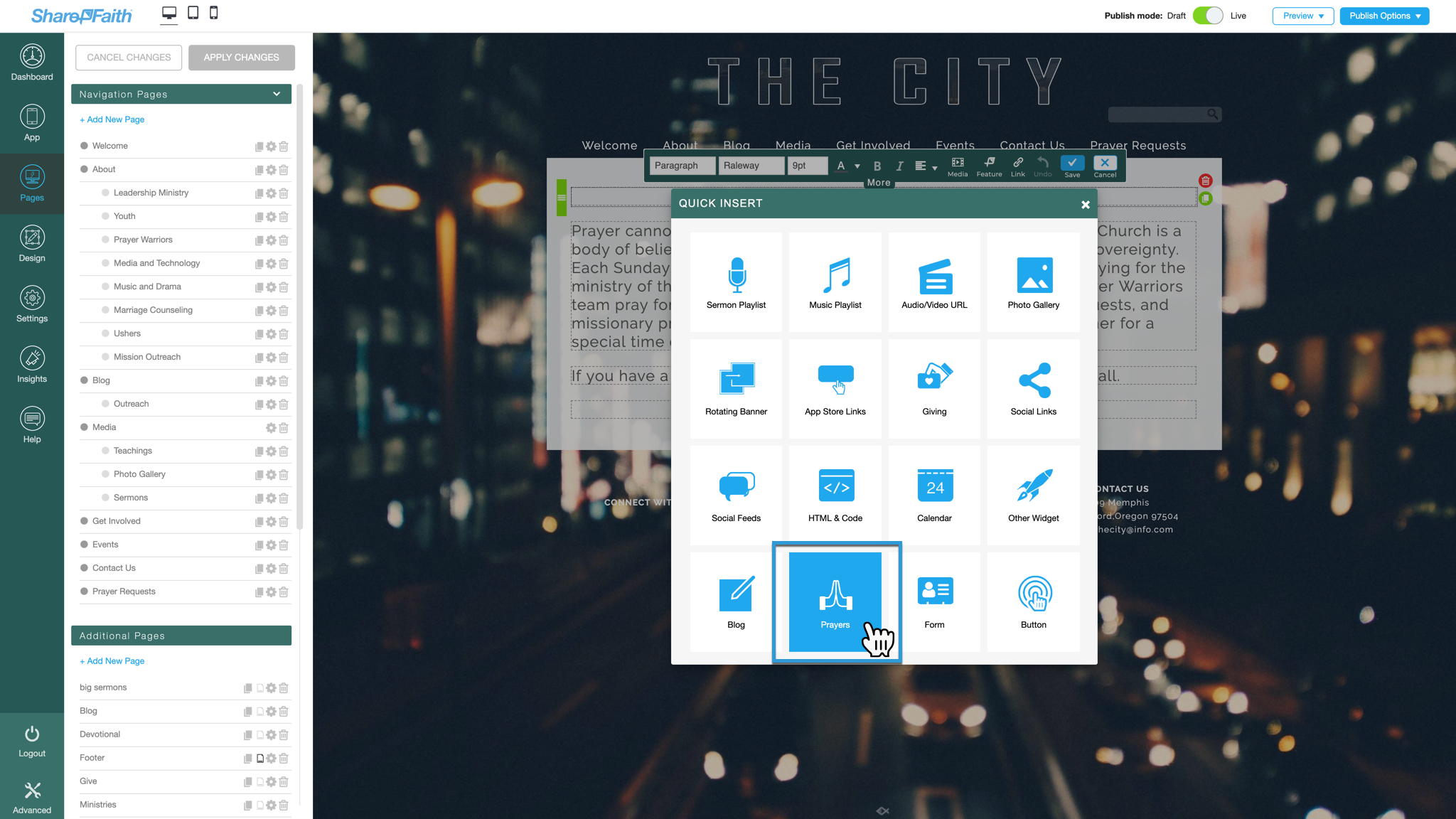Open the Help section
Viewport: 1456px width, 819px height.
pos(32,425)
